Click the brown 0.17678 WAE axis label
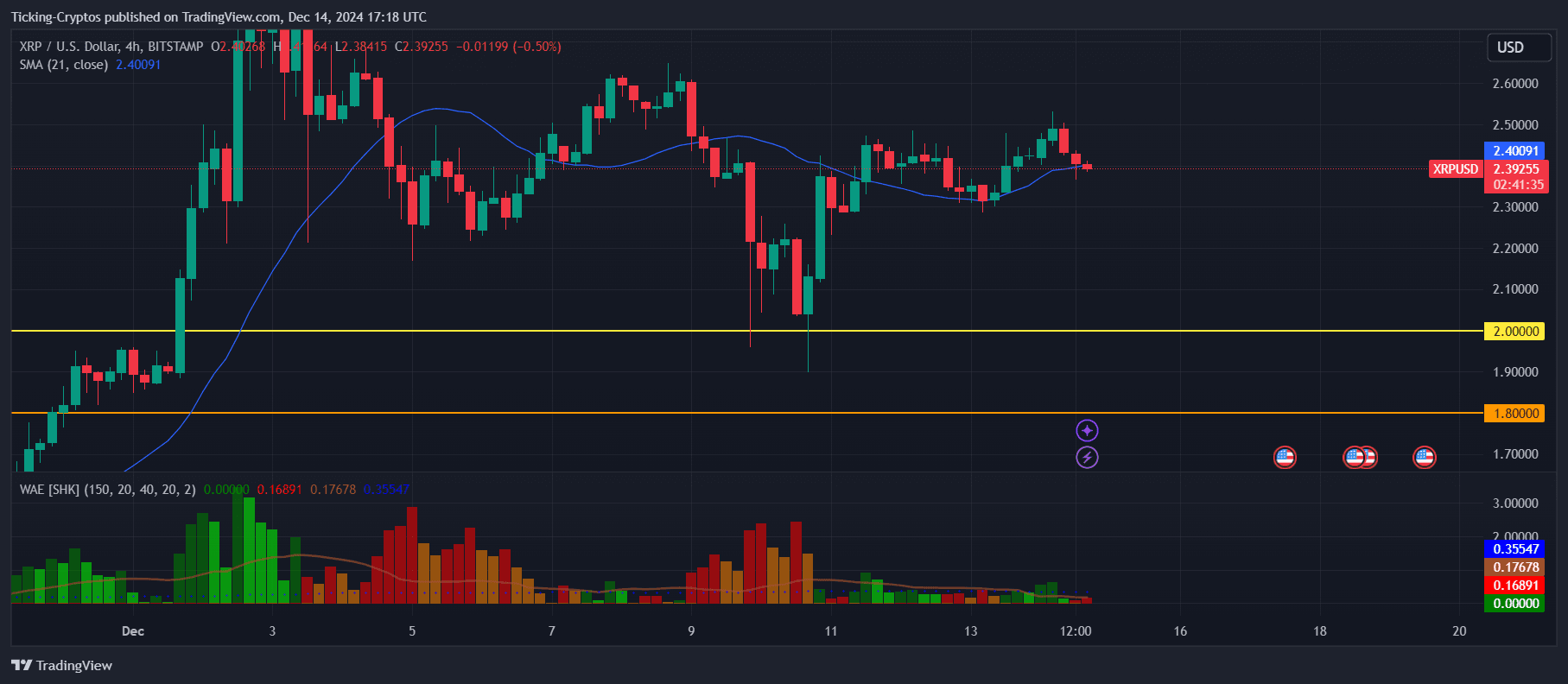The image size is (1568, 684). pyautogui.click(x=1514, y=567)
